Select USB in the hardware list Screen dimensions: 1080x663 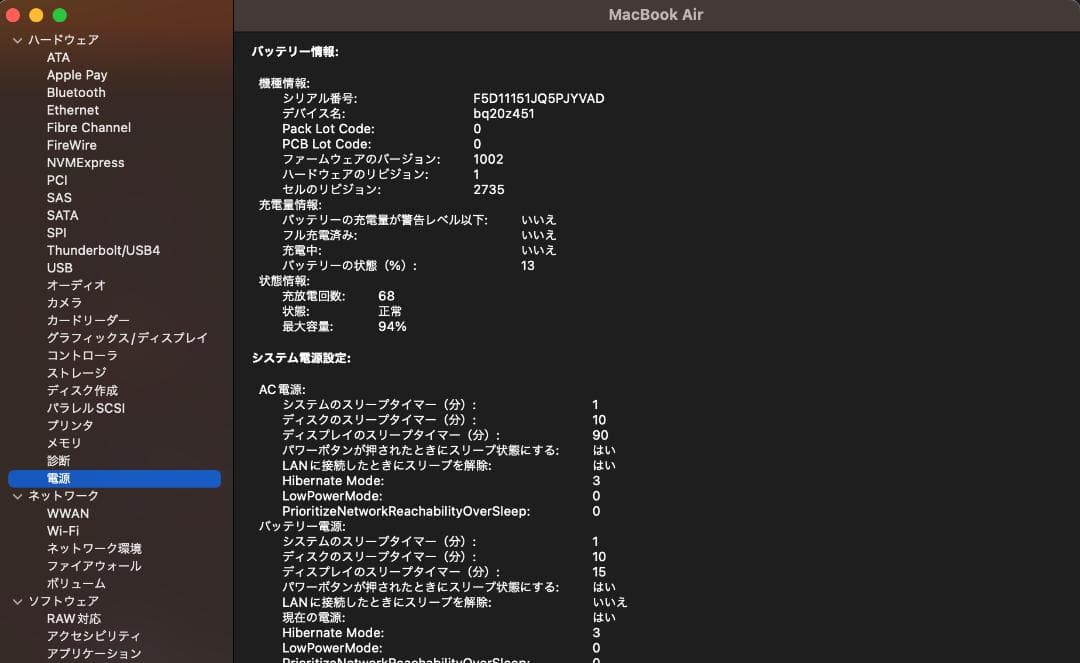coord(59,268)
